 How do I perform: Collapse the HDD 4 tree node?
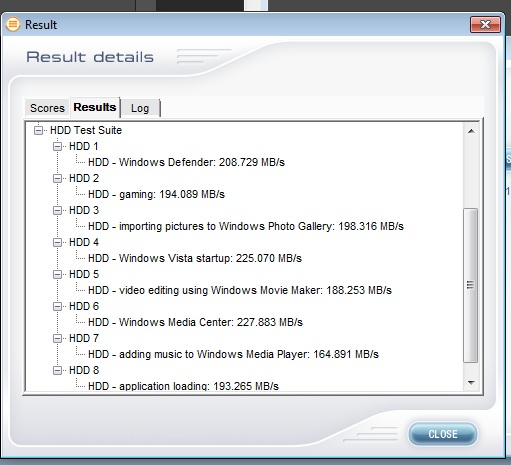(x=58, y=242)
